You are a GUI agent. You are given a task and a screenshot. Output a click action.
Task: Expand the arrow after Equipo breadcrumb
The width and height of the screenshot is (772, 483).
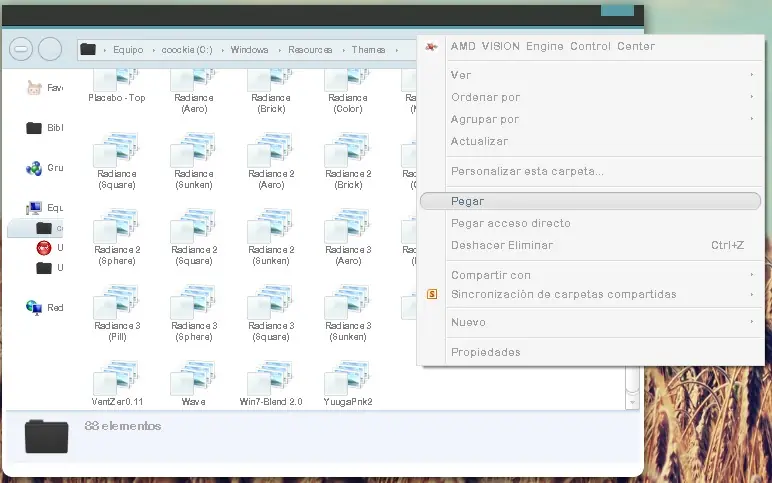pos(154,50)
